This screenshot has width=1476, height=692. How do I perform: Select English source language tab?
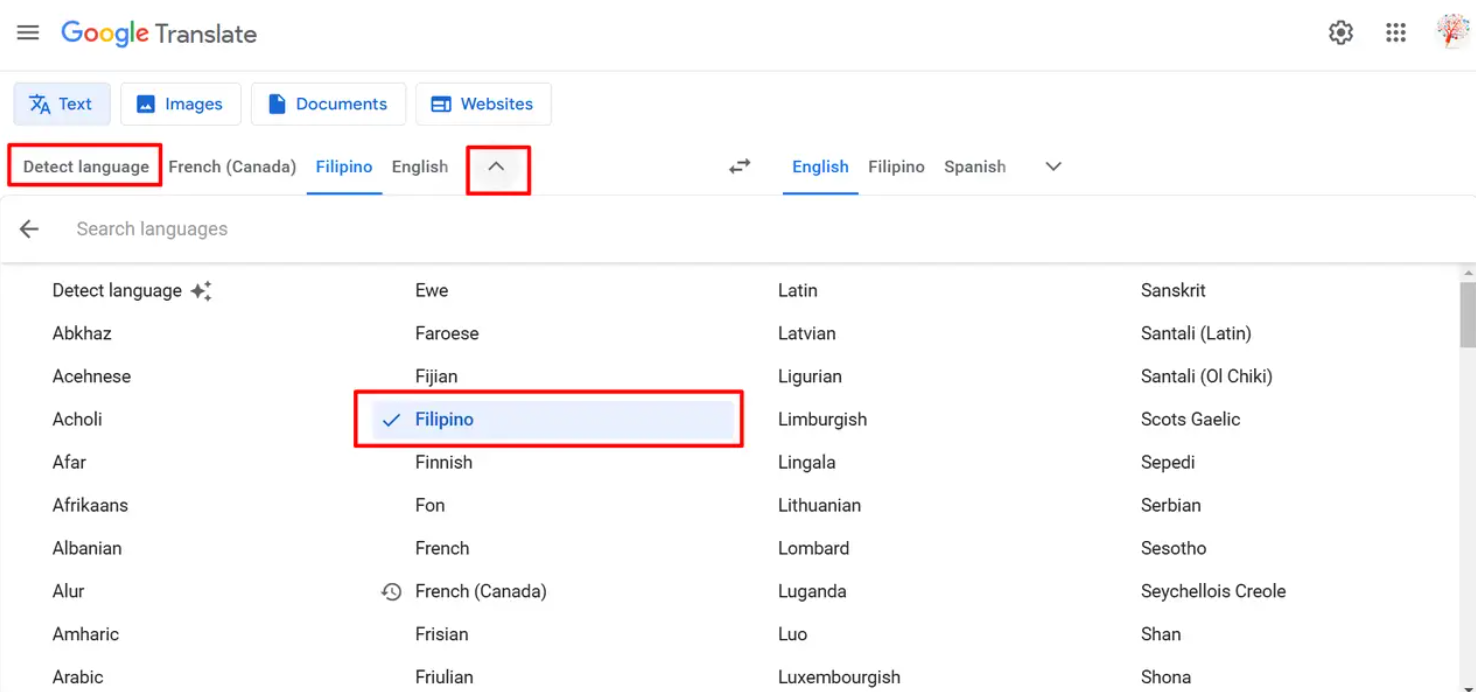(x=420, y=167)
